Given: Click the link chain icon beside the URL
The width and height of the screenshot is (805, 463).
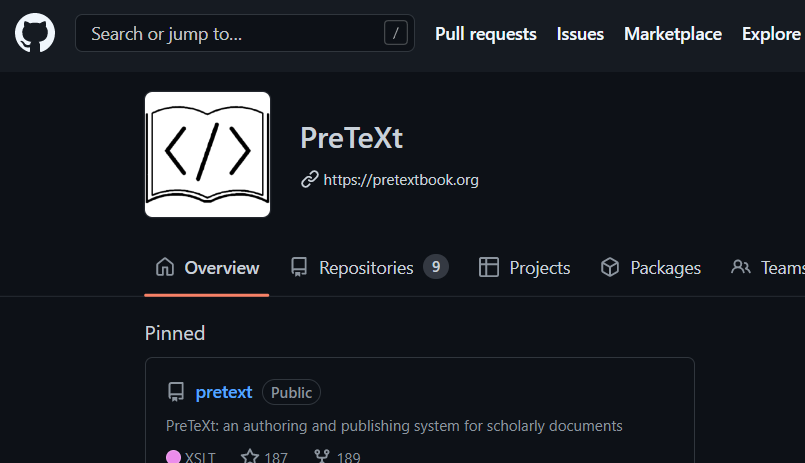Looking at the screenshot, I should [x=310, y=180].
